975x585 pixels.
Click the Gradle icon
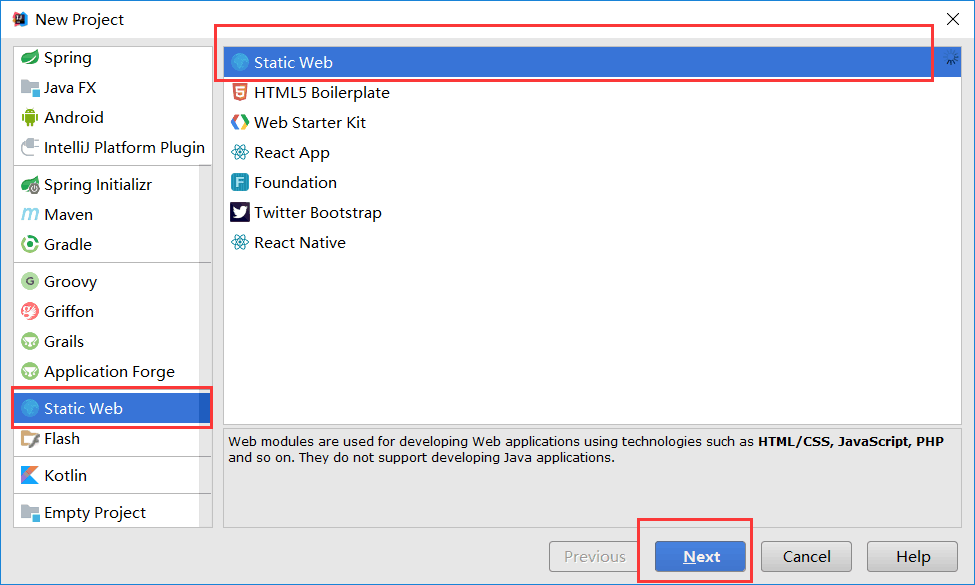[x=30, y=244]
